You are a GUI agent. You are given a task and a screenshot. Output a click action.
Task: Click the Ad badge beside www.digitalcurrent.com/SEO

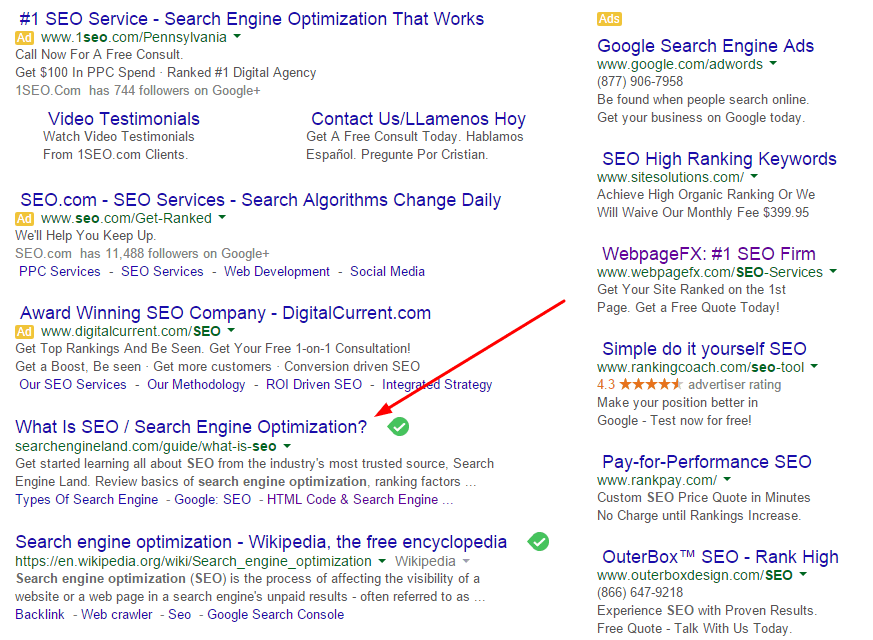point(25,331)
